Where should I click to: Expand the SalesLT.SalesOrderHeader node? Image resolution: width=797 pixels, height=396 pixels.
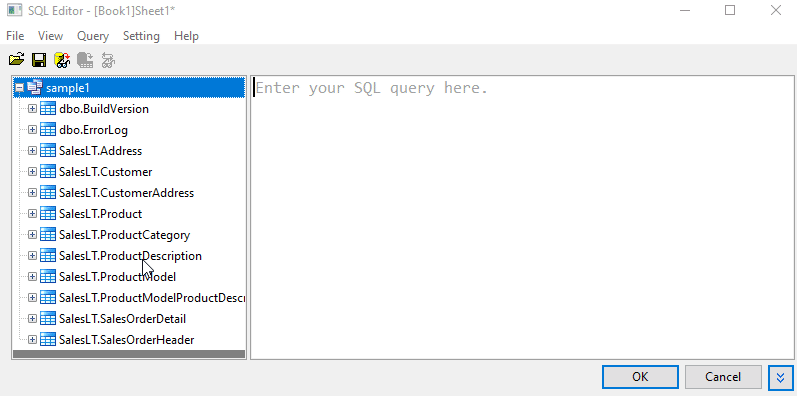33,340
